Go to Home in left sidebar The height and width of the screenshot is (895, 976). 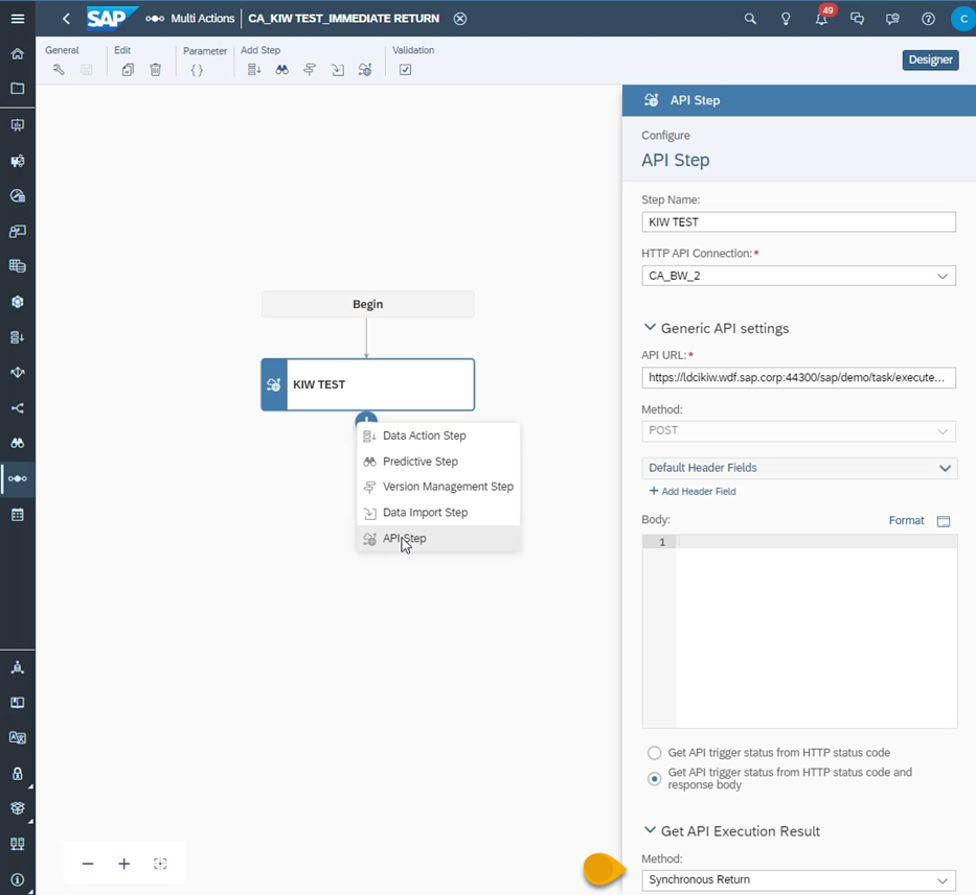click(x=17, y=54)
